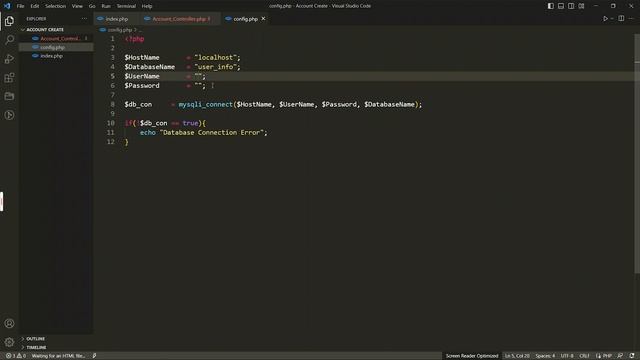Click mysqli_connect function call on line 8
The width and height of the screenshot is (640, 360).
[205, 104]
